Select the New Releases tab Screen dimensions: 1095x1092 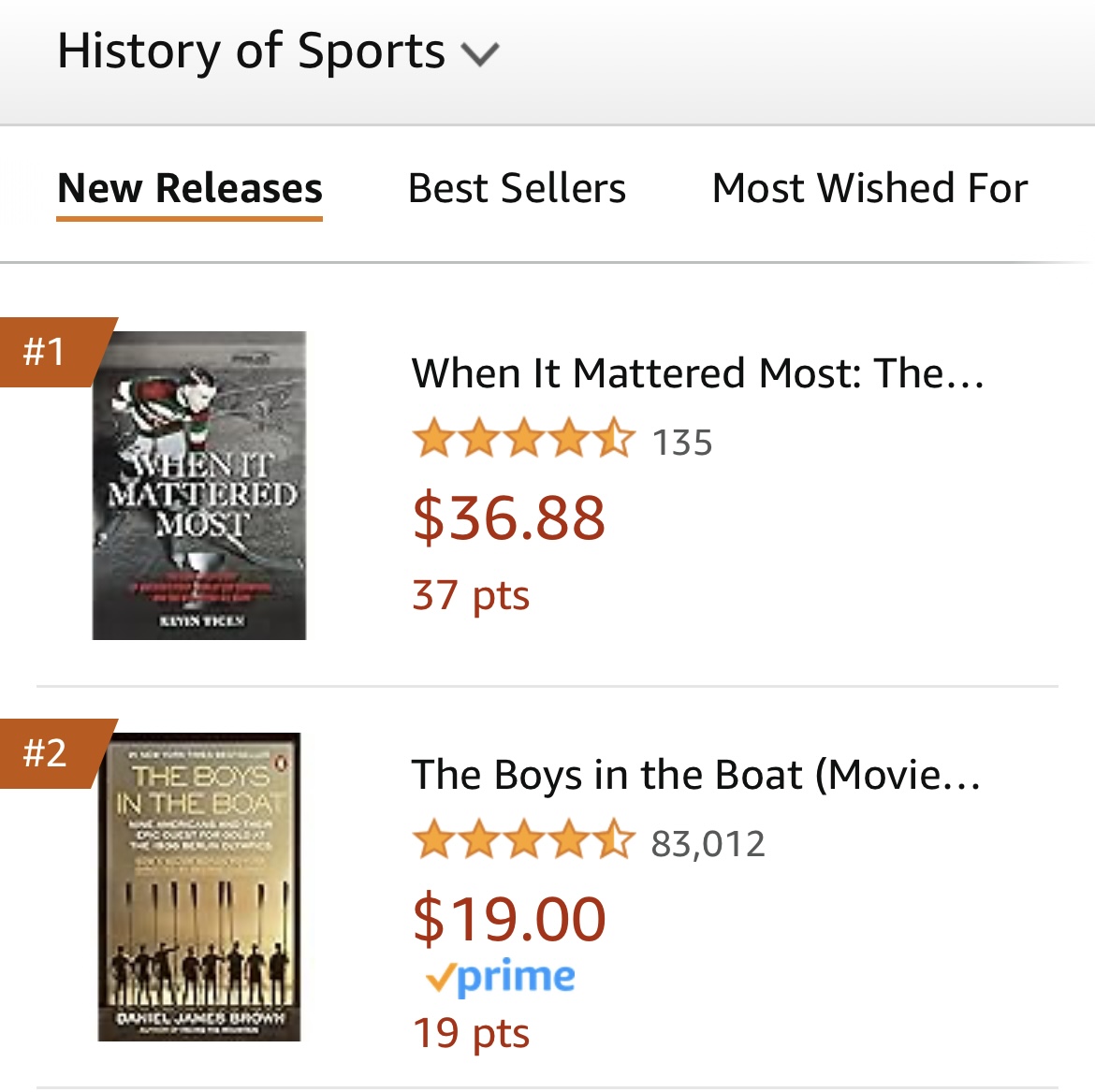click(190, 188)
